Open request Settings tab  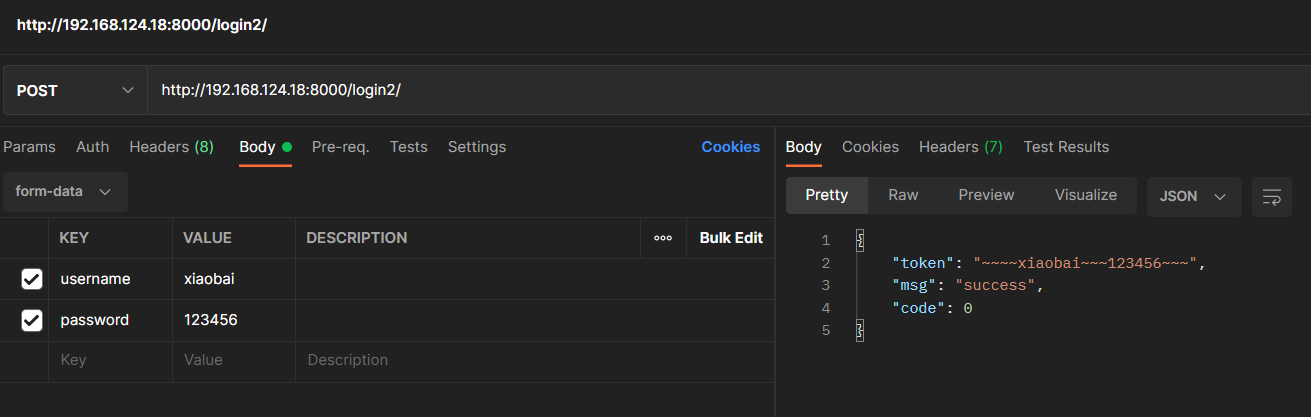pos(477,147)
